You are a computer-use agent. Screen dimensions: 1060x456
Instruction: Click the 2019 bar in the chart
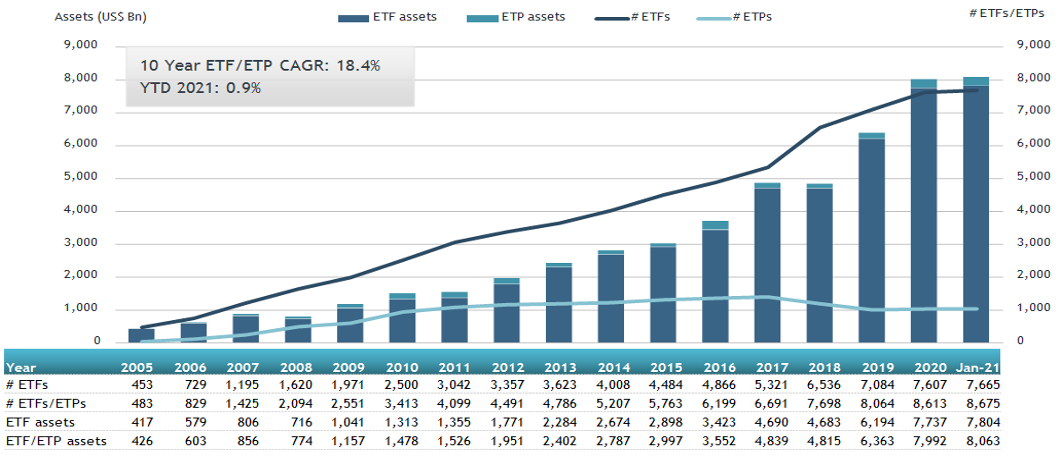[871, 238]
